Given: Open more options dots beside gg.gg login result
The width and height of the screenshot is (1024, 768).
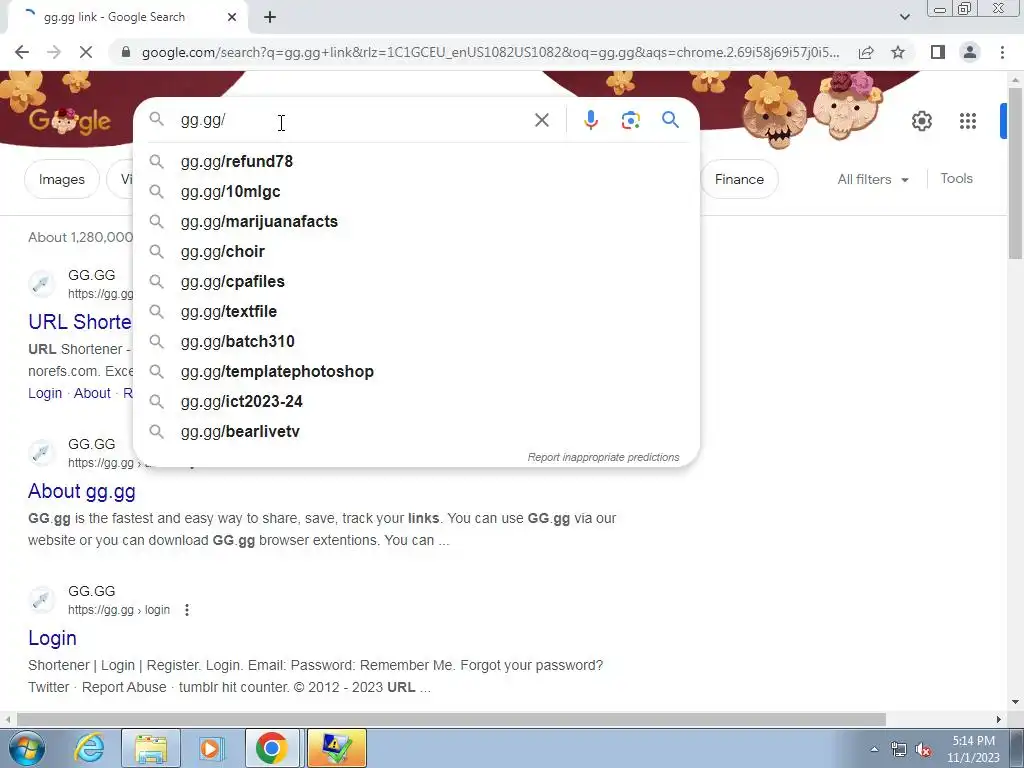Looking at the screenshot, I should tap(187, 610).
